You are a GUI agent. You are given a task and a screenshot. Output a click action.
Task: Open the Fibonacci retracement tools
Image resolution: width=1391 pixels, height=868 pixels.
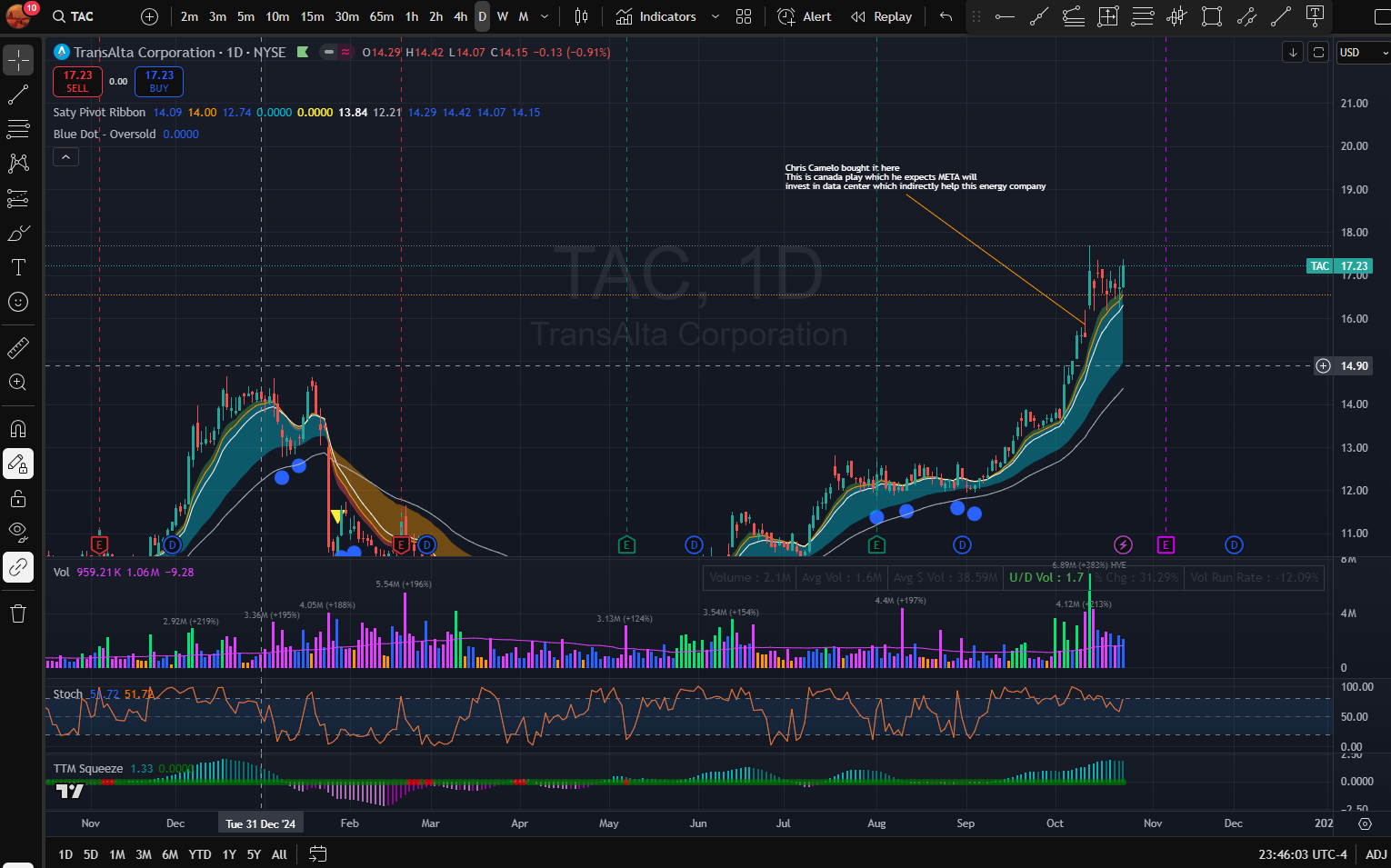click(x=18, y=129)
